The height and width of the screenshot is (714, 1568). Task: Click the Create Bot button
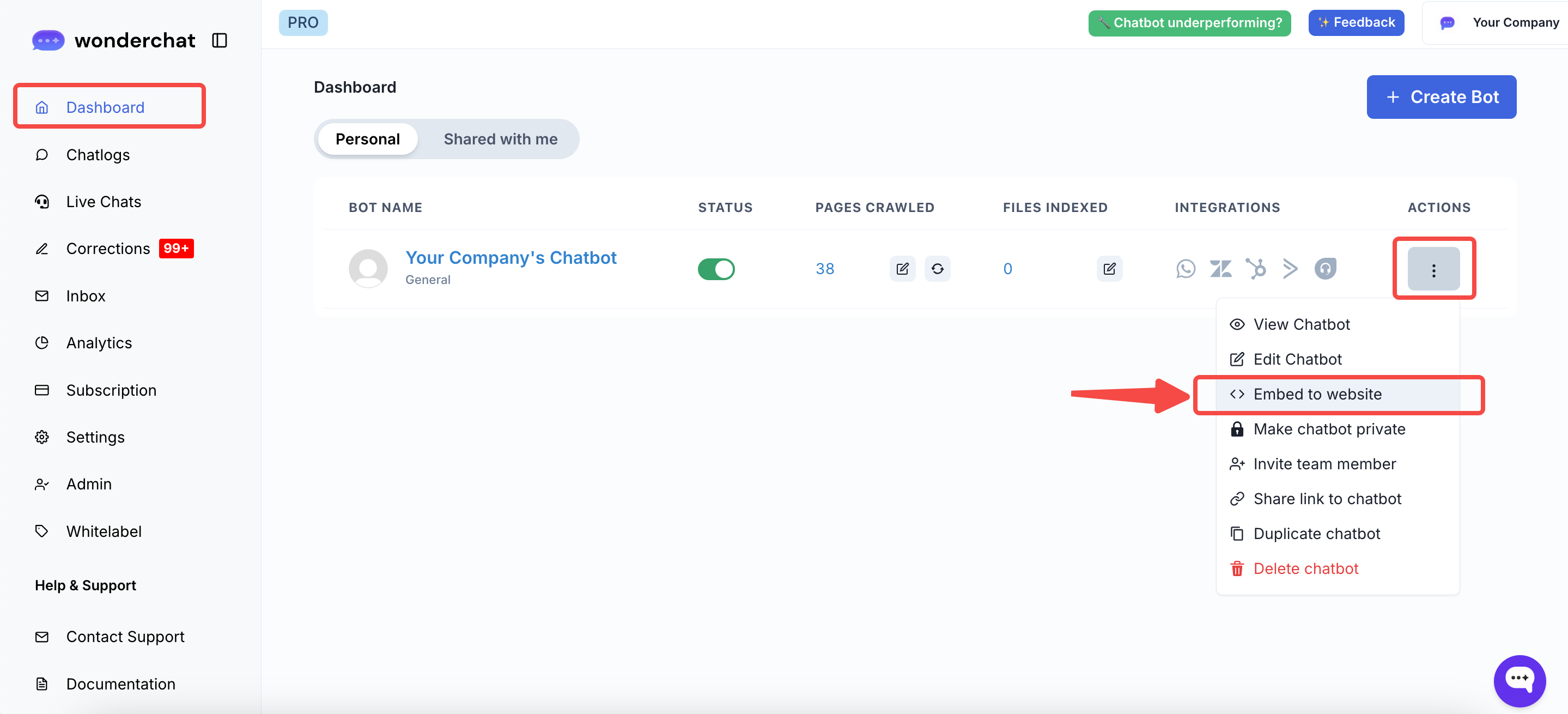point(1441,97)
